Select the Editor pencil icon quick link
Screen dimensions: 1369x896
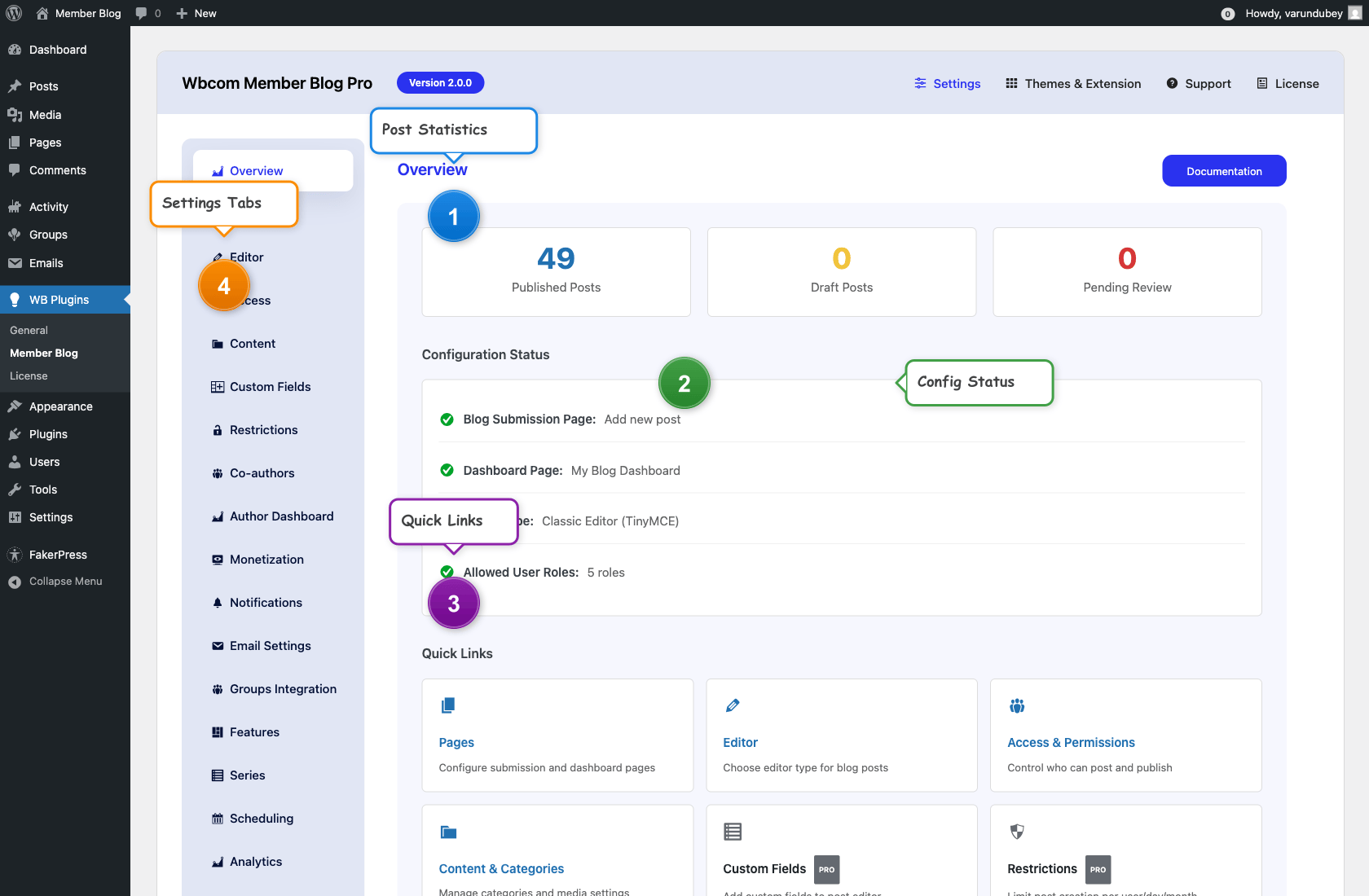(733, 705)
